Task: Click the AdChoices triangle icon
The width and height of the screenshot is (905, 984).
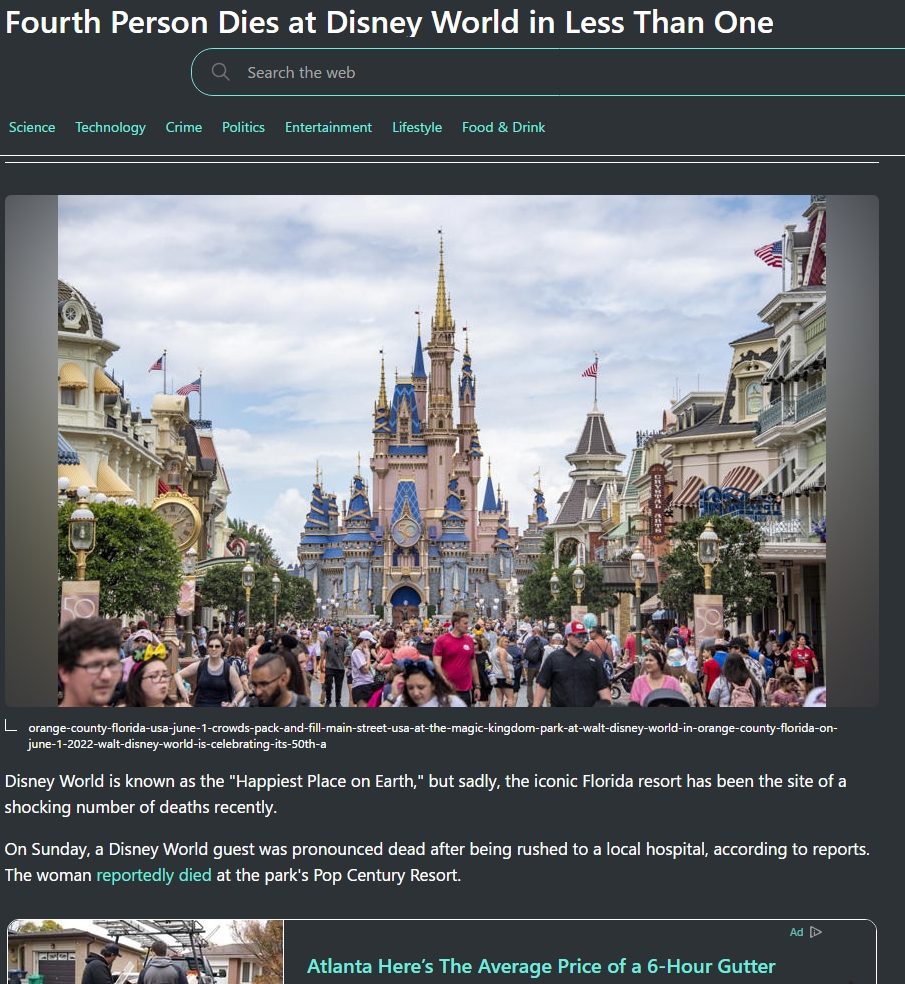Action: 816,932
